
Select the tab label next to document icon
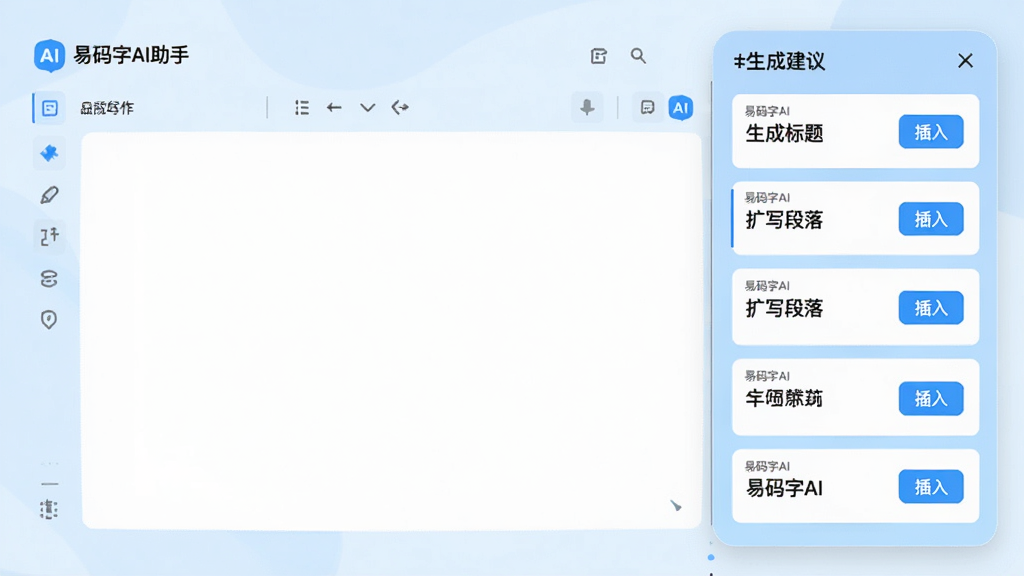pyautogui.click(x=107, y=108)
